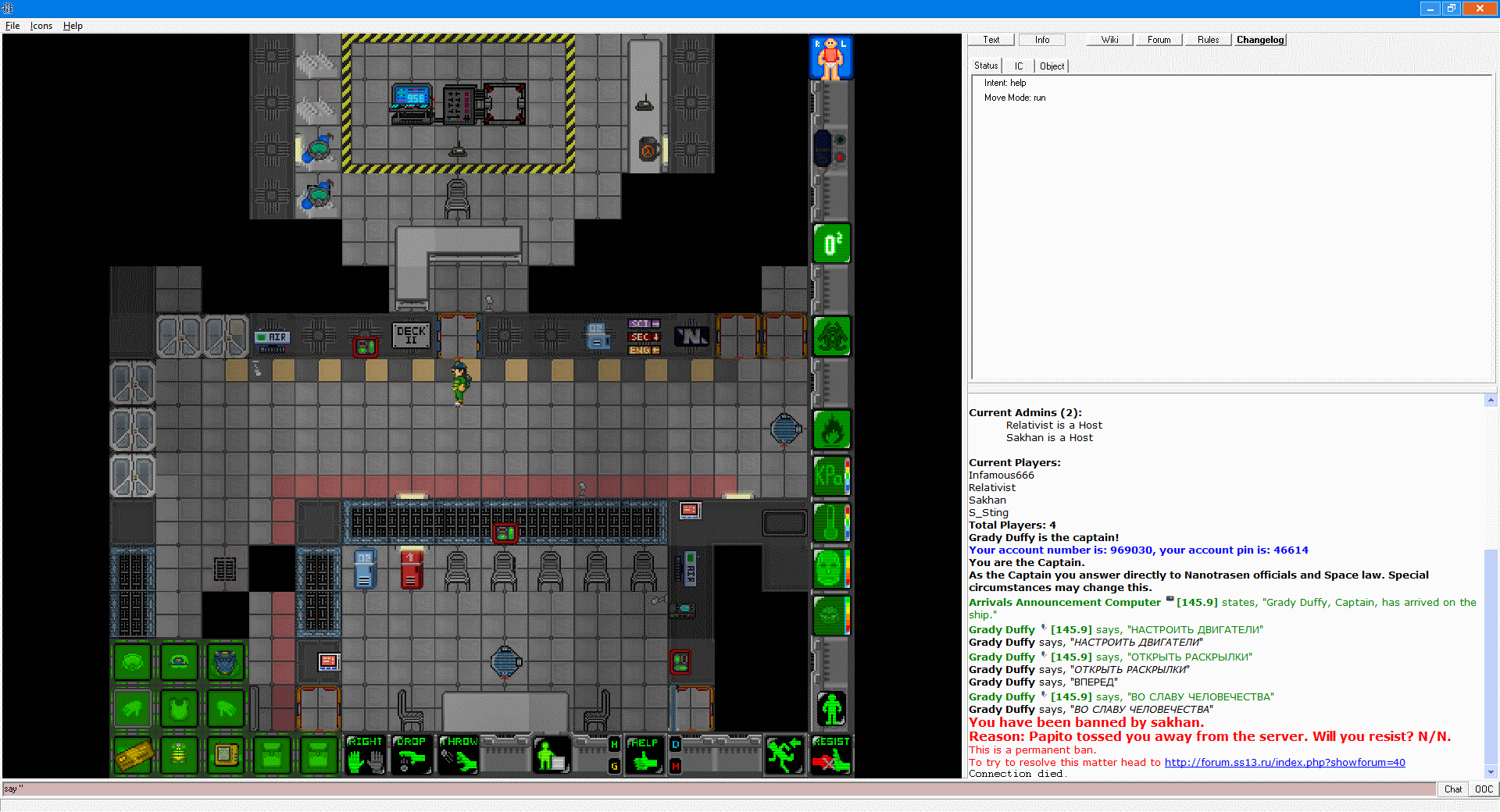
Task: Click the player name "Infamous666"
Action: [1001, 475]
